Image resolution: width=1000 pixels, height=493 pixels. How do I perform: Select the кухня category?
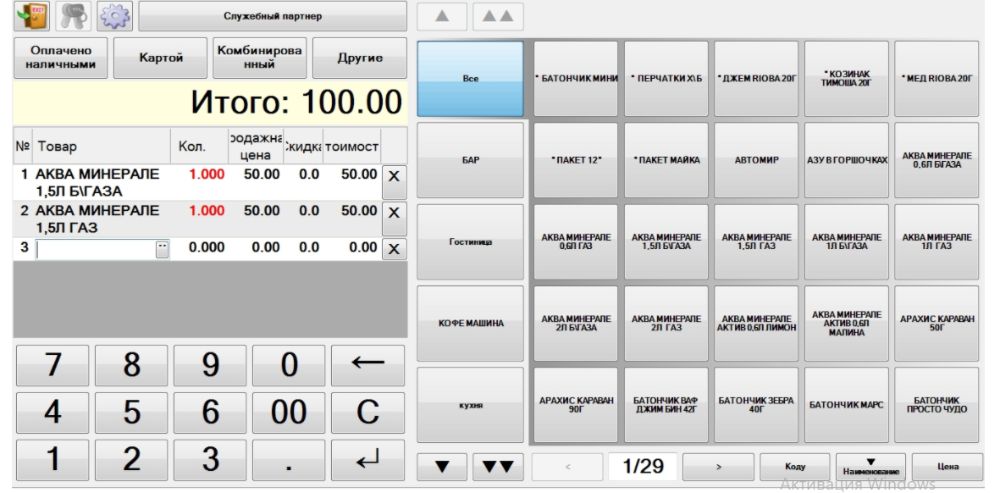point(470,405)
